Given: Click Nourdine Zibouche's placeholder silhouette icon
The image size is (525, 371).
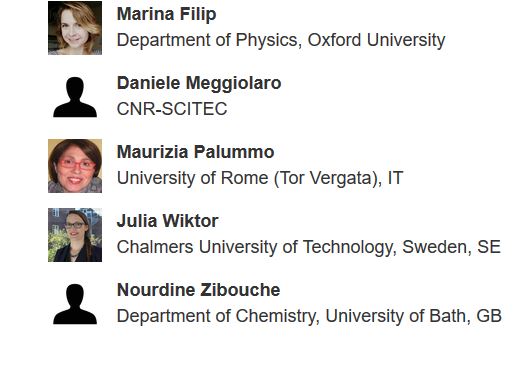Looking at the screenshot, I should tap(75, 304).
